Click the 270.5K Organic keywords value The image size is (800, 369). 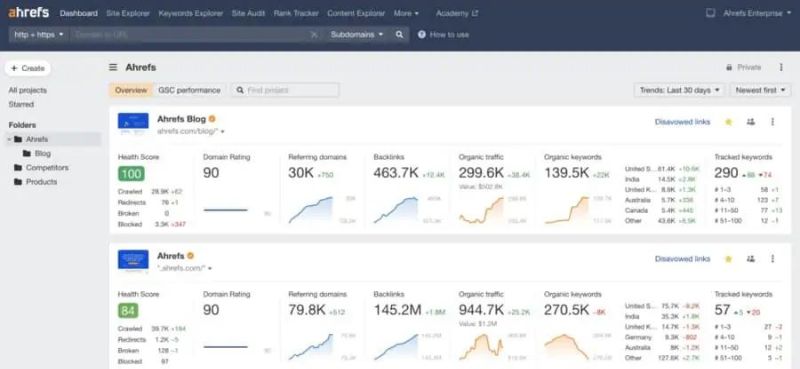[x=566, y=310]
